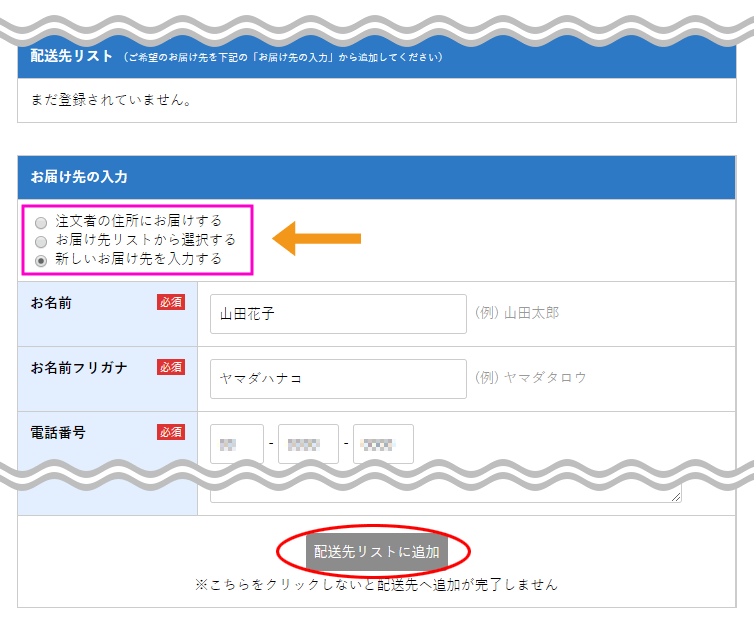754x620 pixels.
Task: Click the お名前 field containing 山田花子
Action: (338, 314)
